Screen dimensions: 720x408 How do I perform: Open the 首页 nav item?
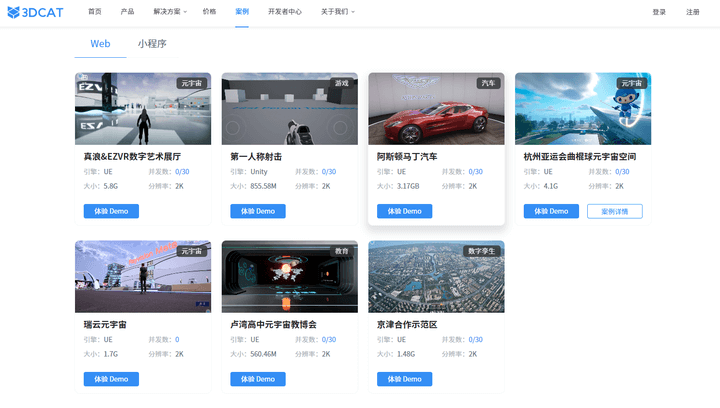click(x=95, y=11)
